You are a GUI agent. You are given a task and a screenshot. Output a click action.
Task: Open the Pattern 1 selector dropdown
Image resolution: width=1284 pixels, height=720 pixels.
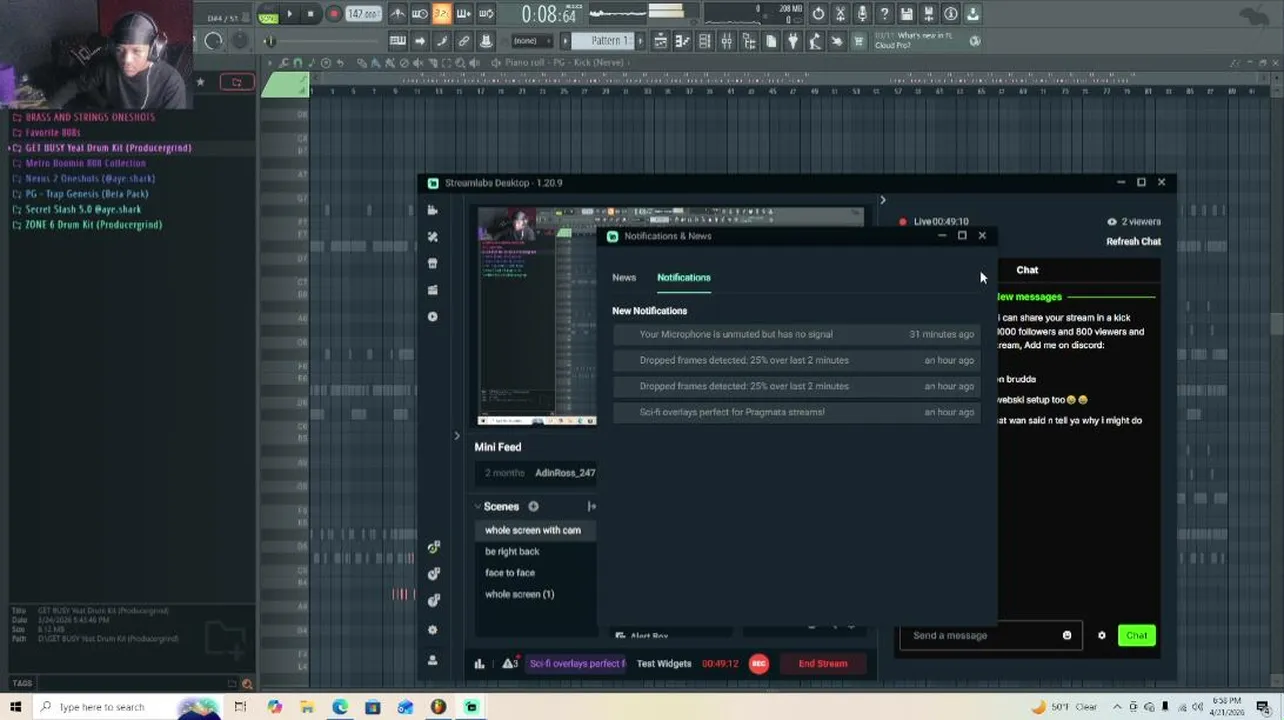pos(609,41)
